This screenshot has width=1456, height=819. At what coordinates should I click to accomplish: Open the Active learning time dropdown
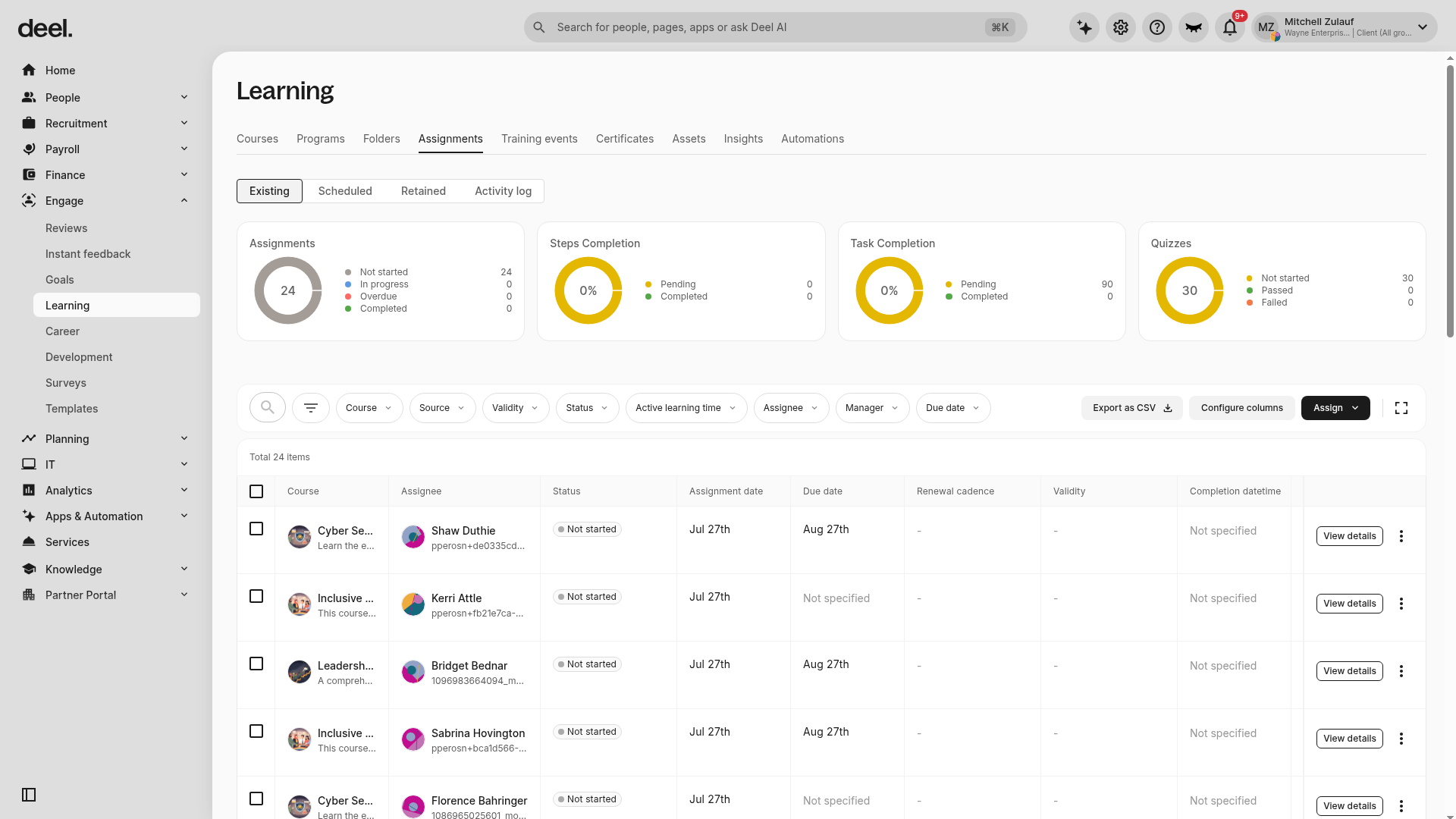point(686,408)
